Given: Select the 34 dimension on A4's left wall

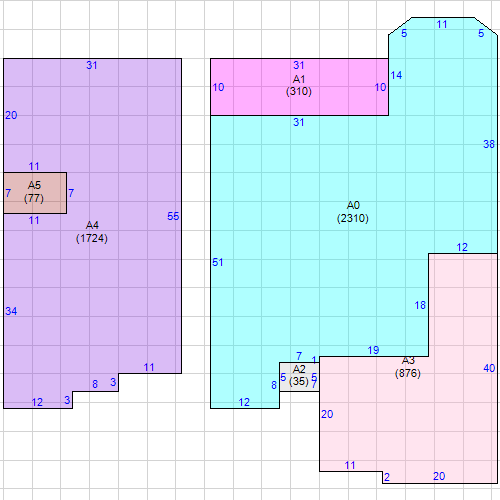Looking at the screenshot, I should click(x=11, y=311).
